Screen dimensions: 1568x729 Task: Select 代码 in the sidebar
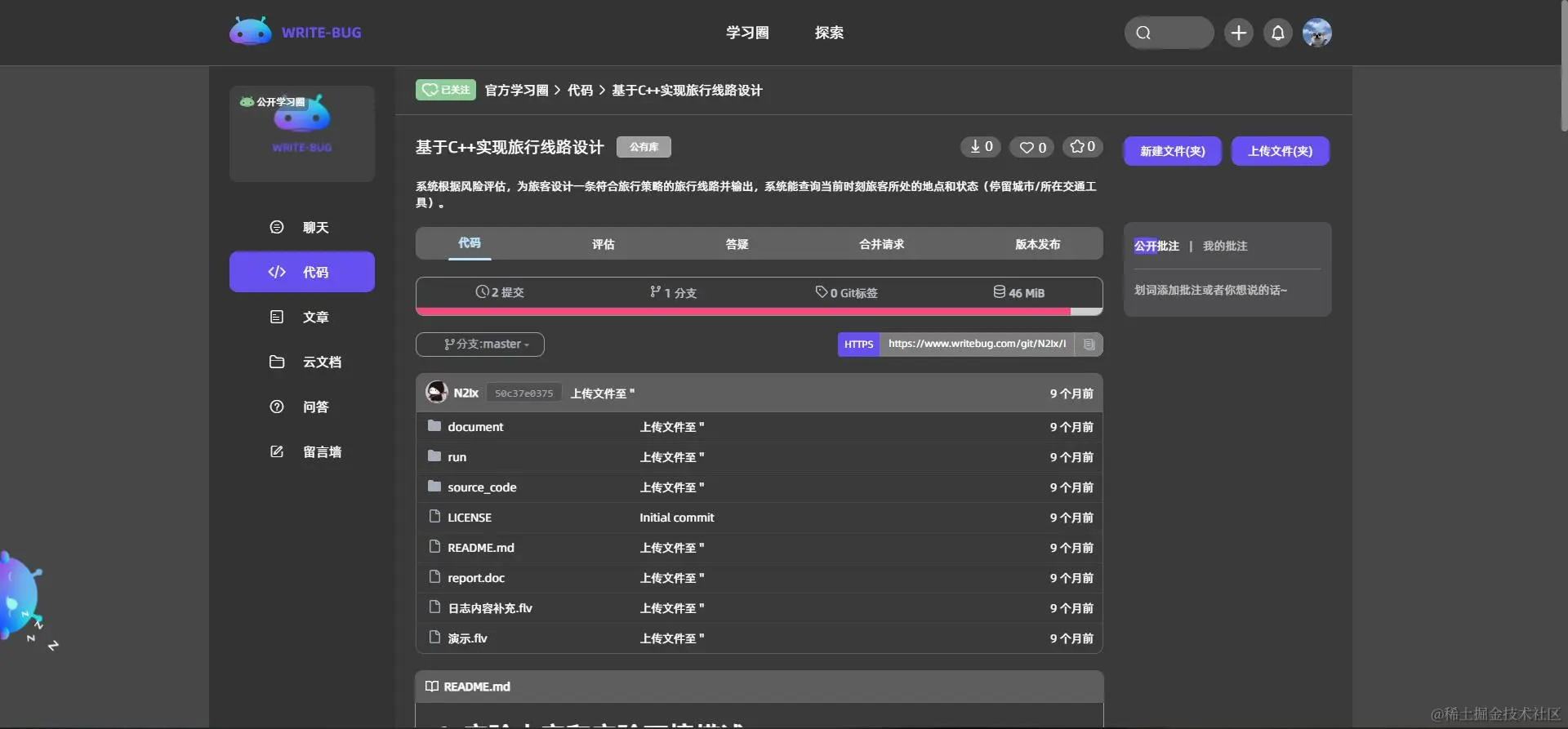pyautogui.click(x=302, y=272)
